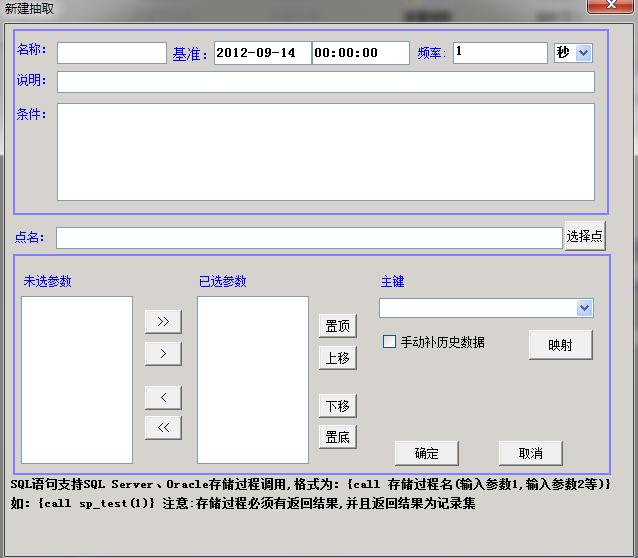Click the 上移 move up button
The width and height of the screenshot is (638, 558).
(338, 358)
